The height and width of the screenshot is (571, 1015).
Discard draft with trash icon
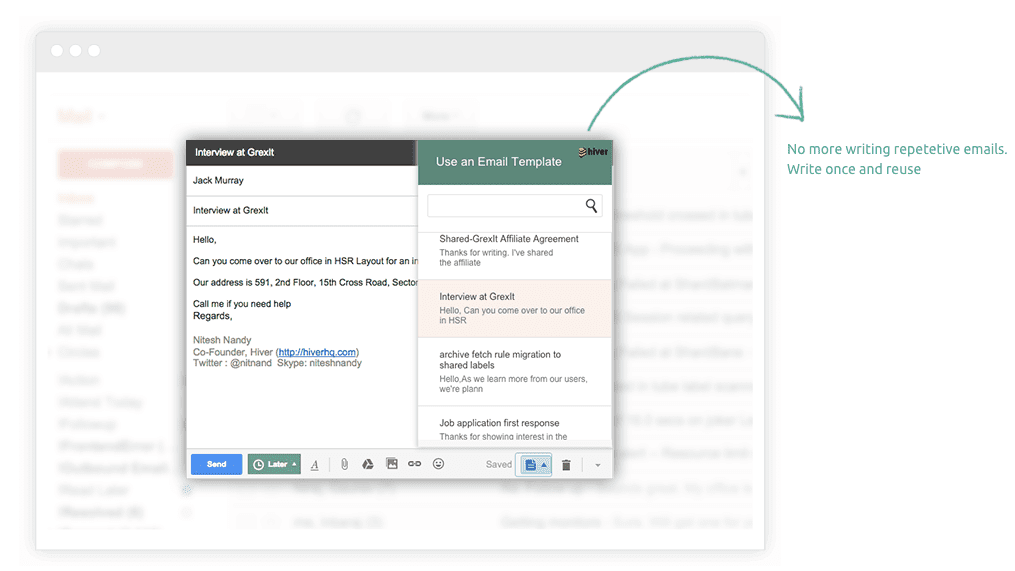coord(566,465)
